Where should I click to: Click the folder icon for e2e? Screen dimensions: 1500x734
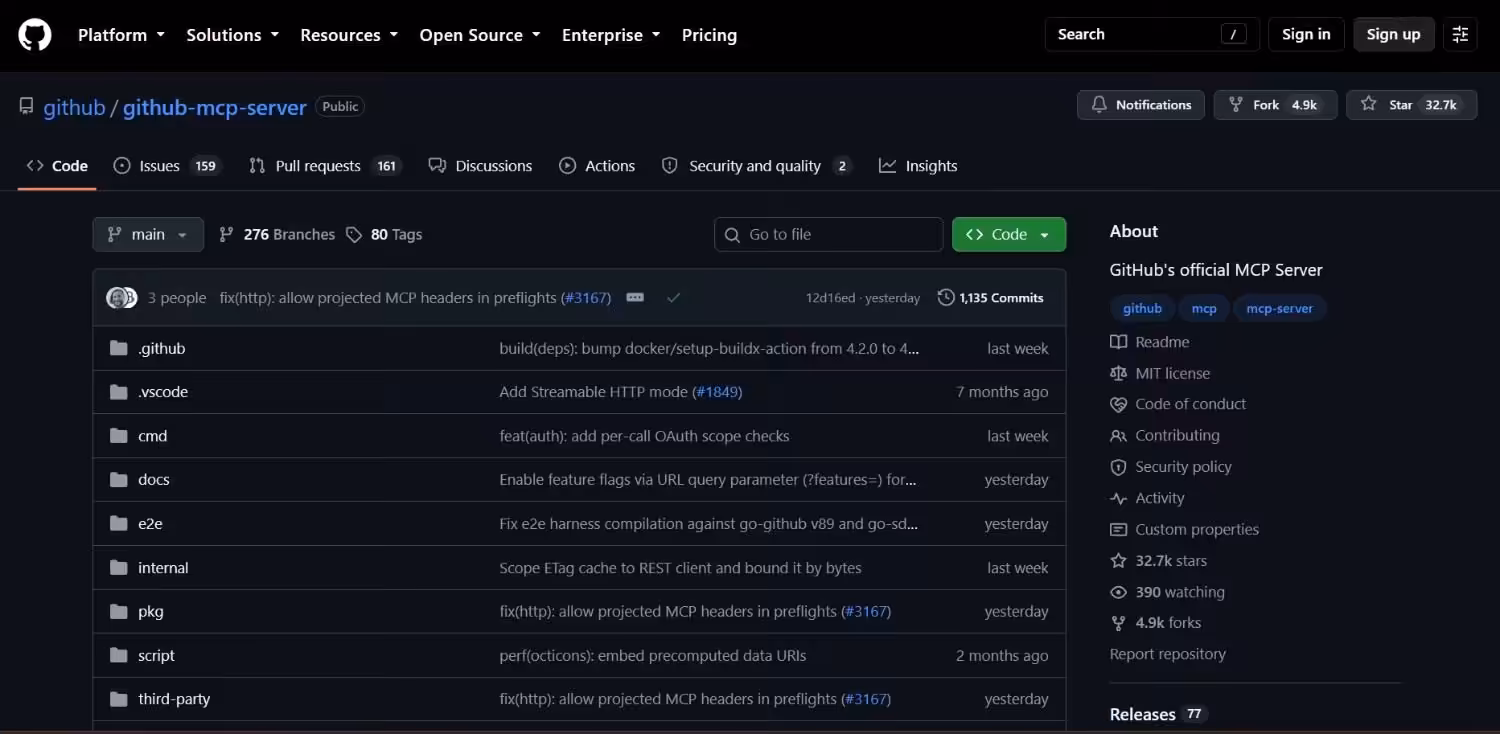pyautogui.click(x=119, y=524)
